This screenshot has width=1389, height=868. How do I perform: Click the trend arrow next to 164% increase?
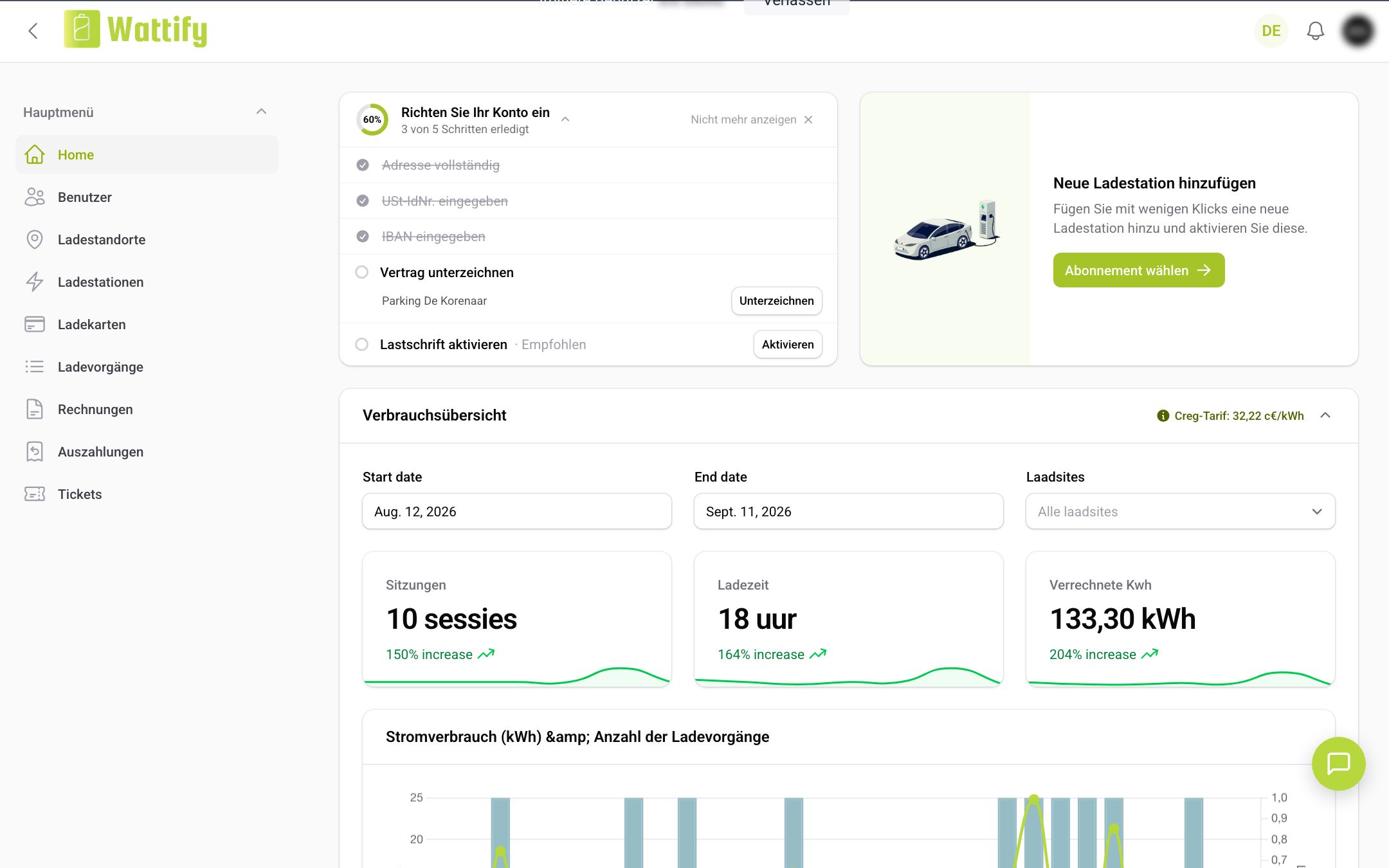pos(818,654)
